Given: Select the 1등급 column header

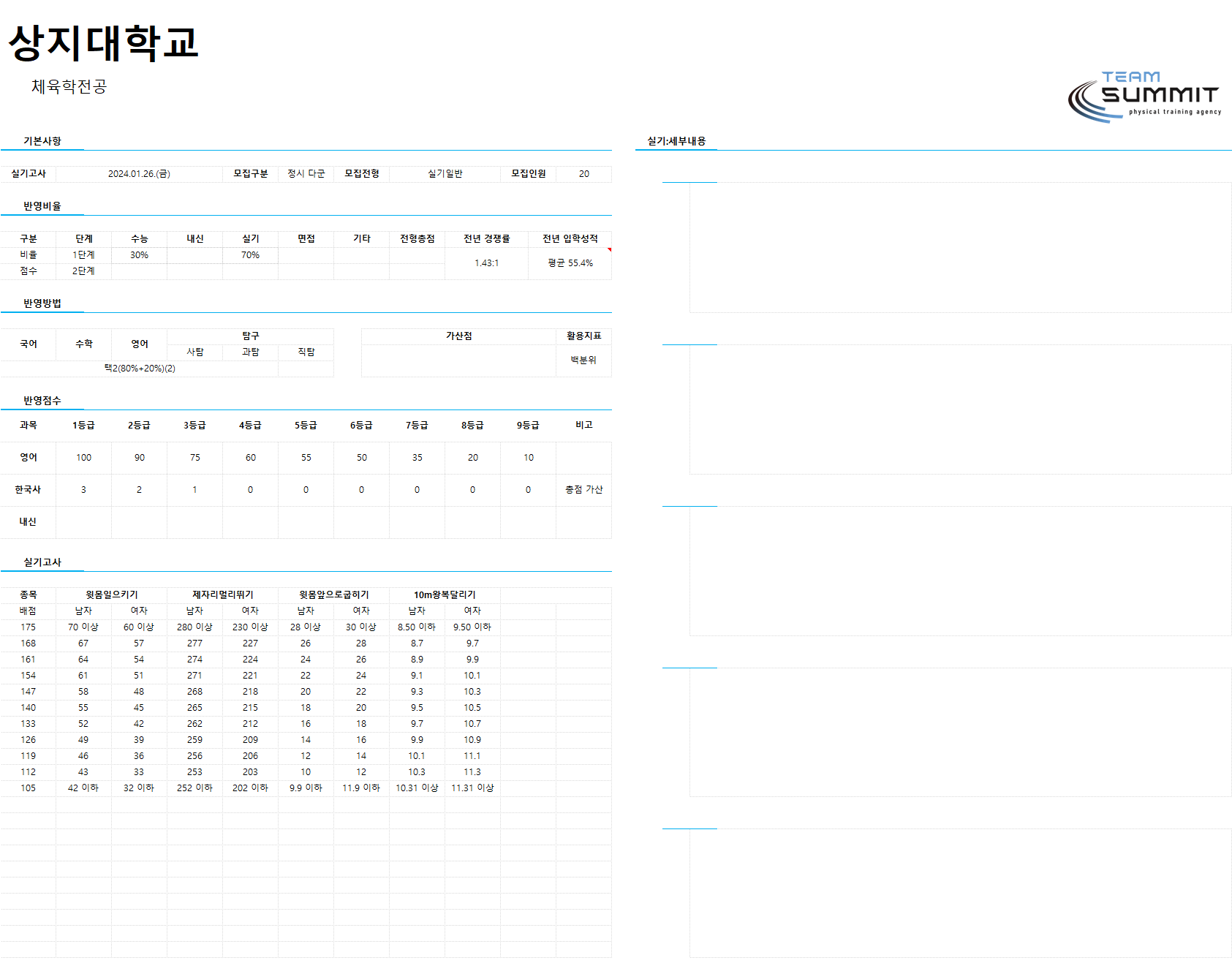Looking at the screenshot, I should [84, 426].
